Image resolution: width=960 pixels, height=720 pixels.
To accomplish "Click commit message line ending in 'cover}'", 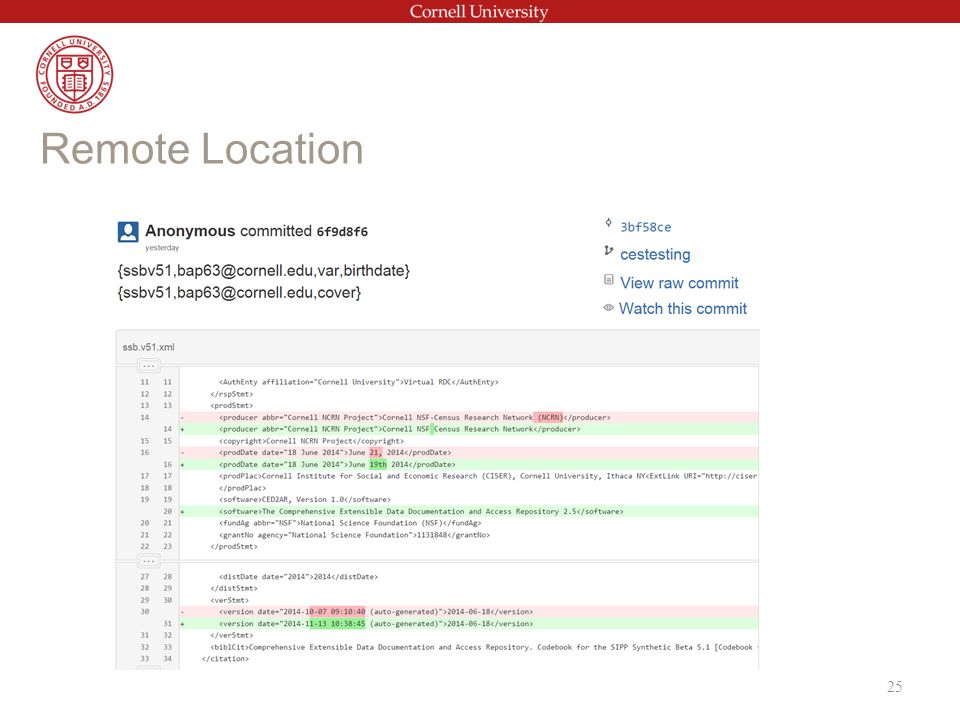I will coord(239,293).
